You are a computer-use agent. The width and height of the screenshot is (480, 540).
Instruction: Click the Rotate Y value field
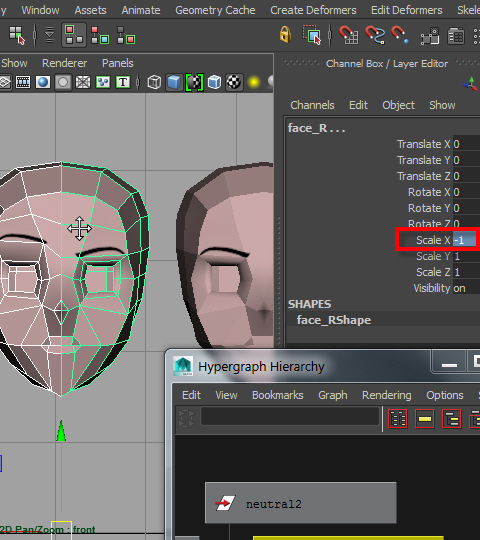[466, 208]
